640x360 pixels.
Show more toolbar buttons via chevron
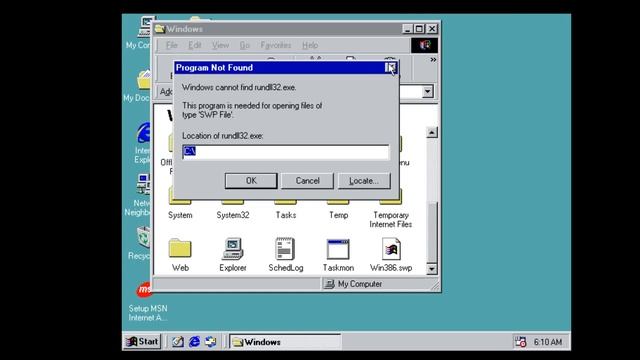pyautogui.click(x=433, y=60)
